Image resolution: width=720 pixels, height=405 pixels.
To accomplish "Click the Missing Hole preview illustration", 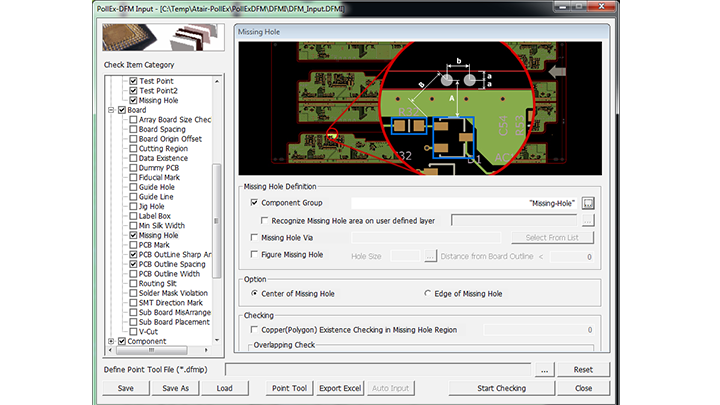I will (420, 105).
